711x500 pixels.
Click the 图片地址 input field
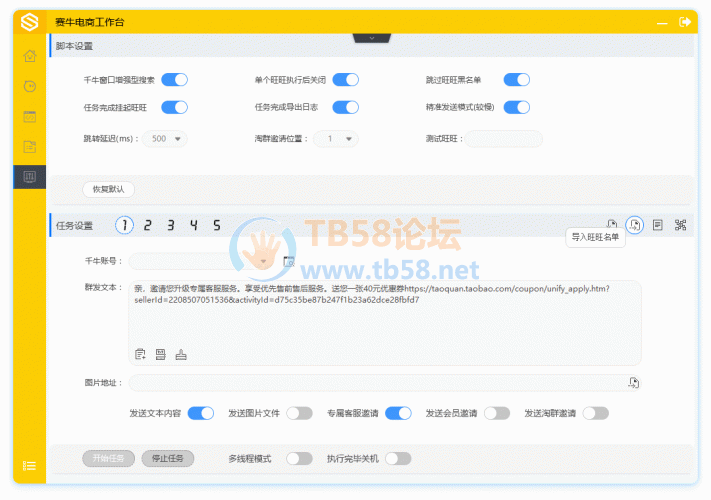[x=385, y=383]
